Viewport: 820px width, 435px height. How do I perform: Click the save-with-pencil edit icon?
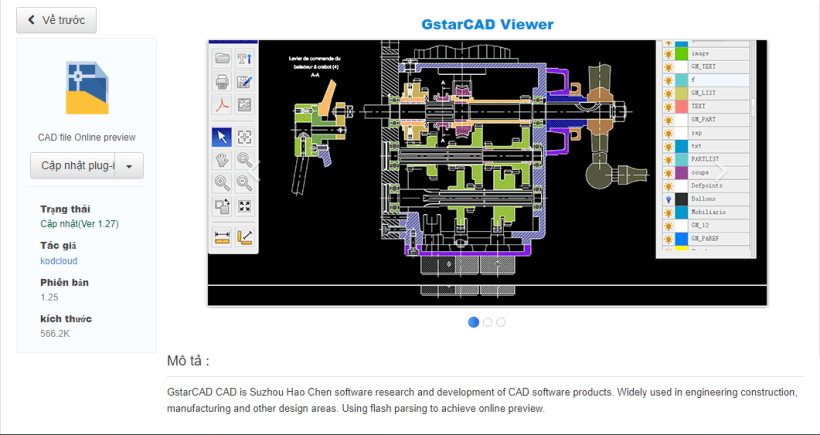click(x=244, y=81)
